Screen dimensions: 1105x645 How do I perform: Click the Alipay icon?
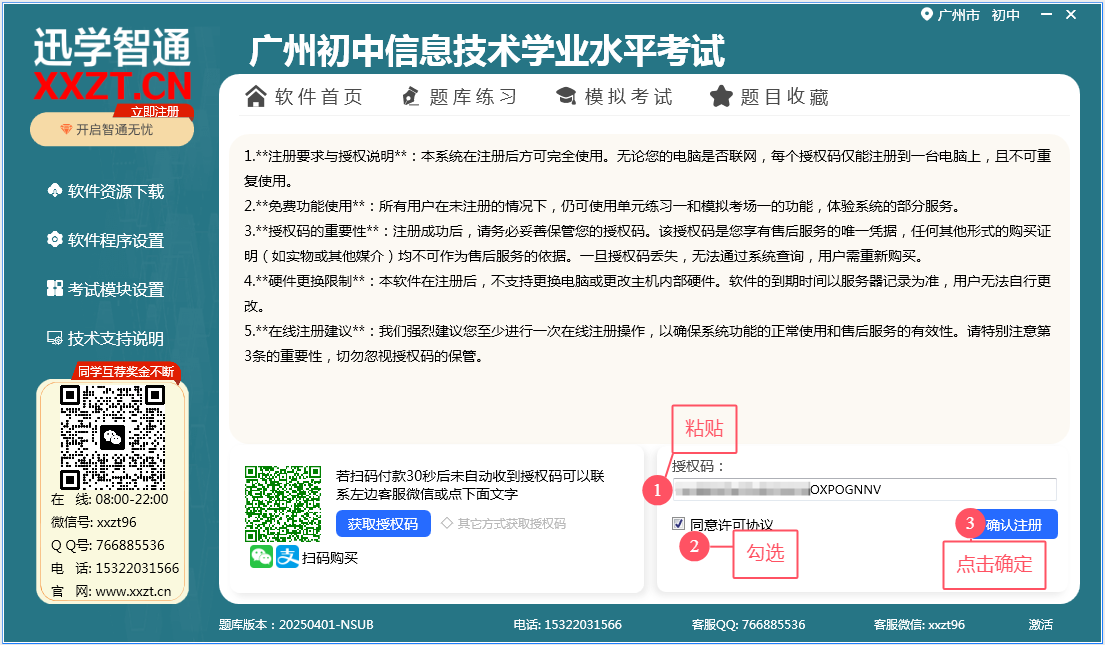[x=288, y=557]
